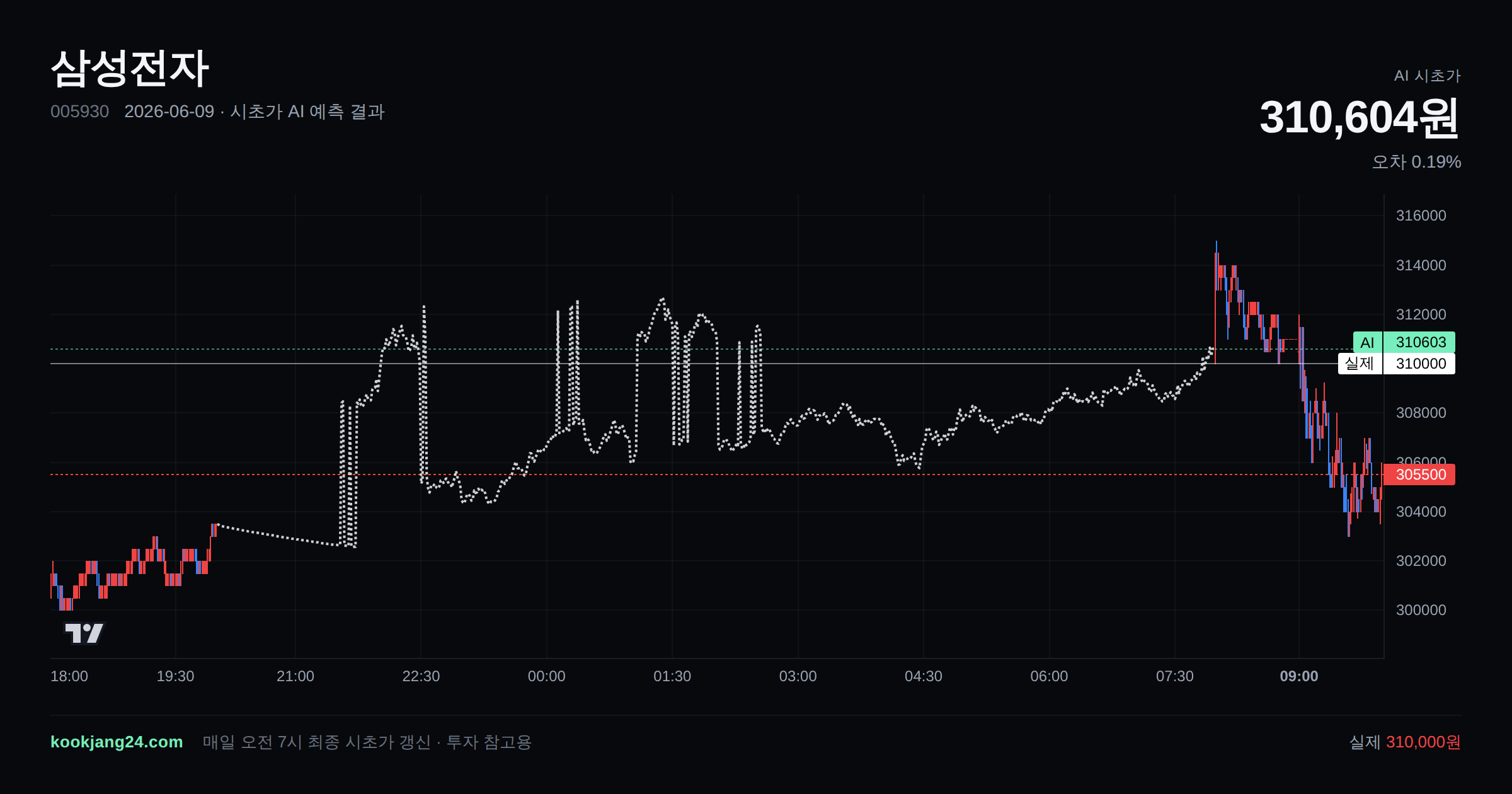Click the 01:30 time axis label
Image resolution: width=1512 pixels, height=794 pixels.
[x=672, y=676]
